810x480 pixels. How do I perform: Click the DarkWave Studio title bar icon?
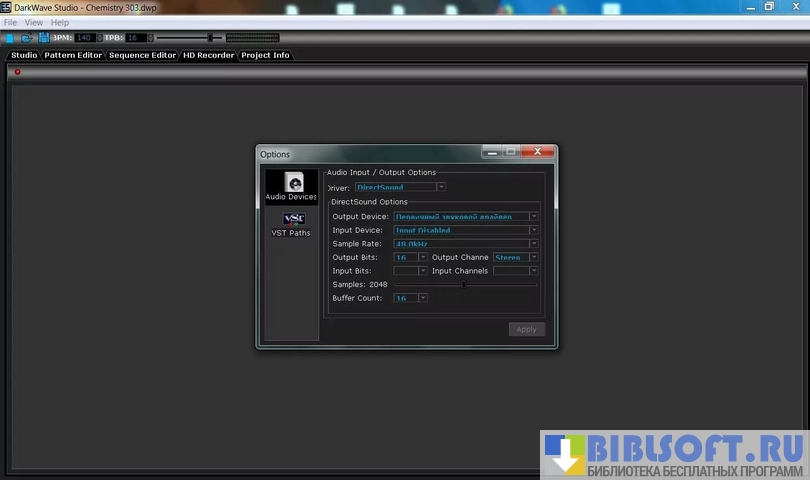[6, 7]
